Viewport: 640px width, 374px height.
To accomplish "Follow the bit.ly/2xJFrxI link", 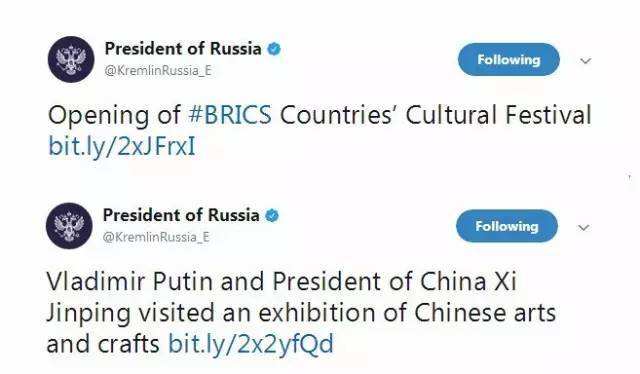I will pyautogui.click(x=122, y=147).
